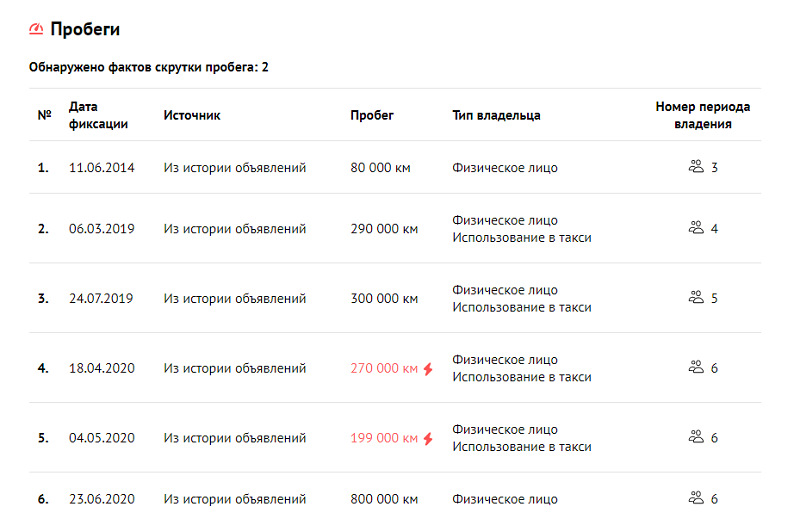The image size is (800, 519).
Task: Click the Тип владельца column header
Action: click(x=496, y=115)
